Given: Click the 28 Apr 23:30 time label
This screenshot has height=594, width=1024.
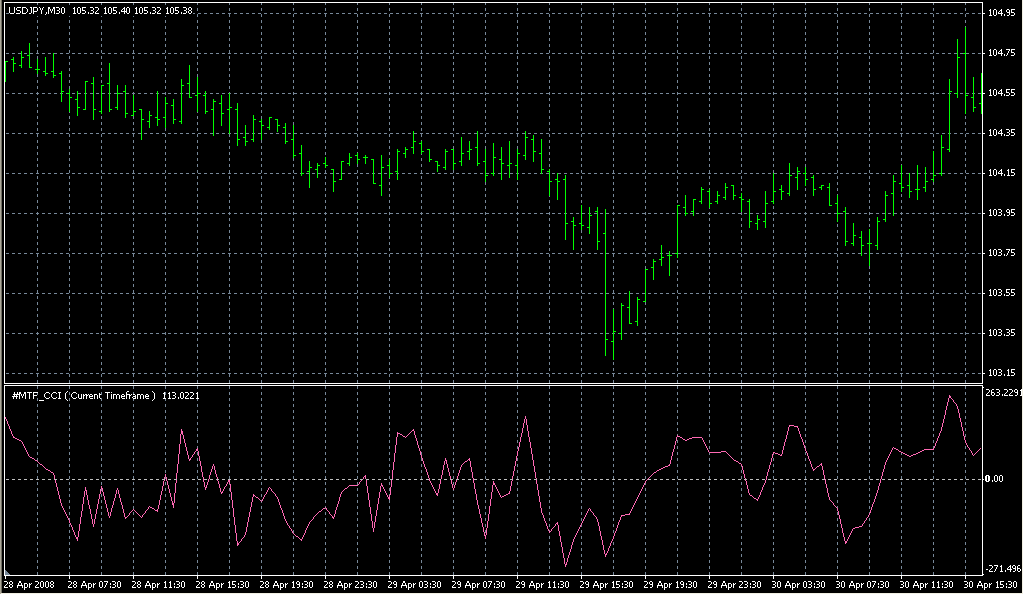Looking at the screenshot, I should click(349, 585).
